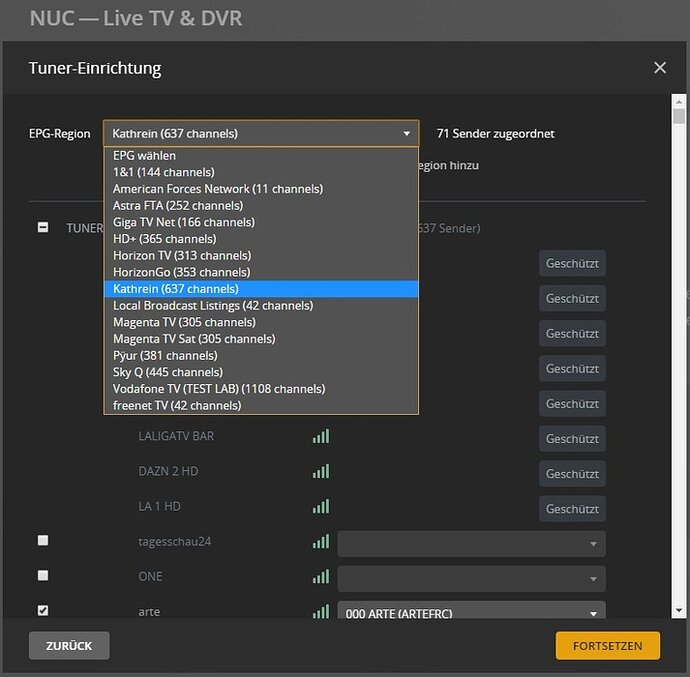Open the EPG-Region dropdown showing Kathrein
This screenshot has width=690, height=677.
pyautogui.click(x=261, y=133)
